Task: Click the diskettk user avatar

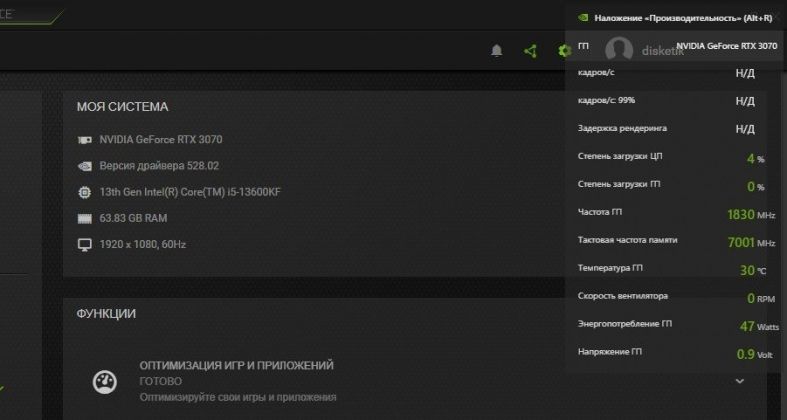Action: (619, 50)
